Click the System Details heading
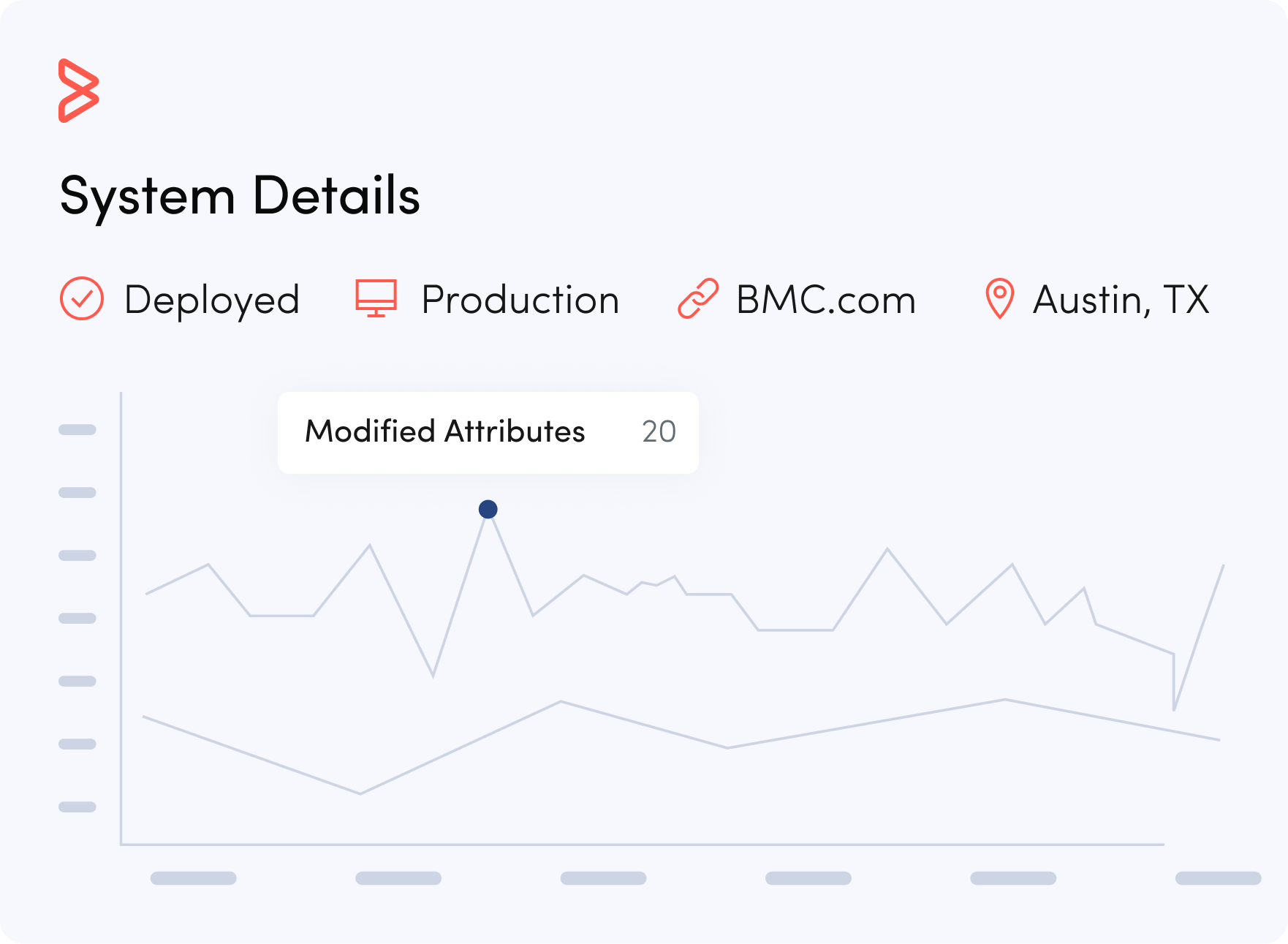 (x=240, y=196)
